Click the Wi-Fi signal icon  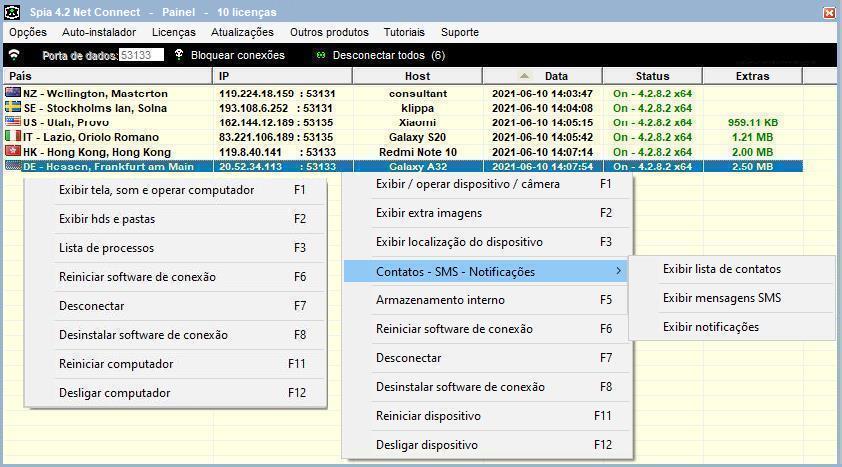tap(14, 55)
